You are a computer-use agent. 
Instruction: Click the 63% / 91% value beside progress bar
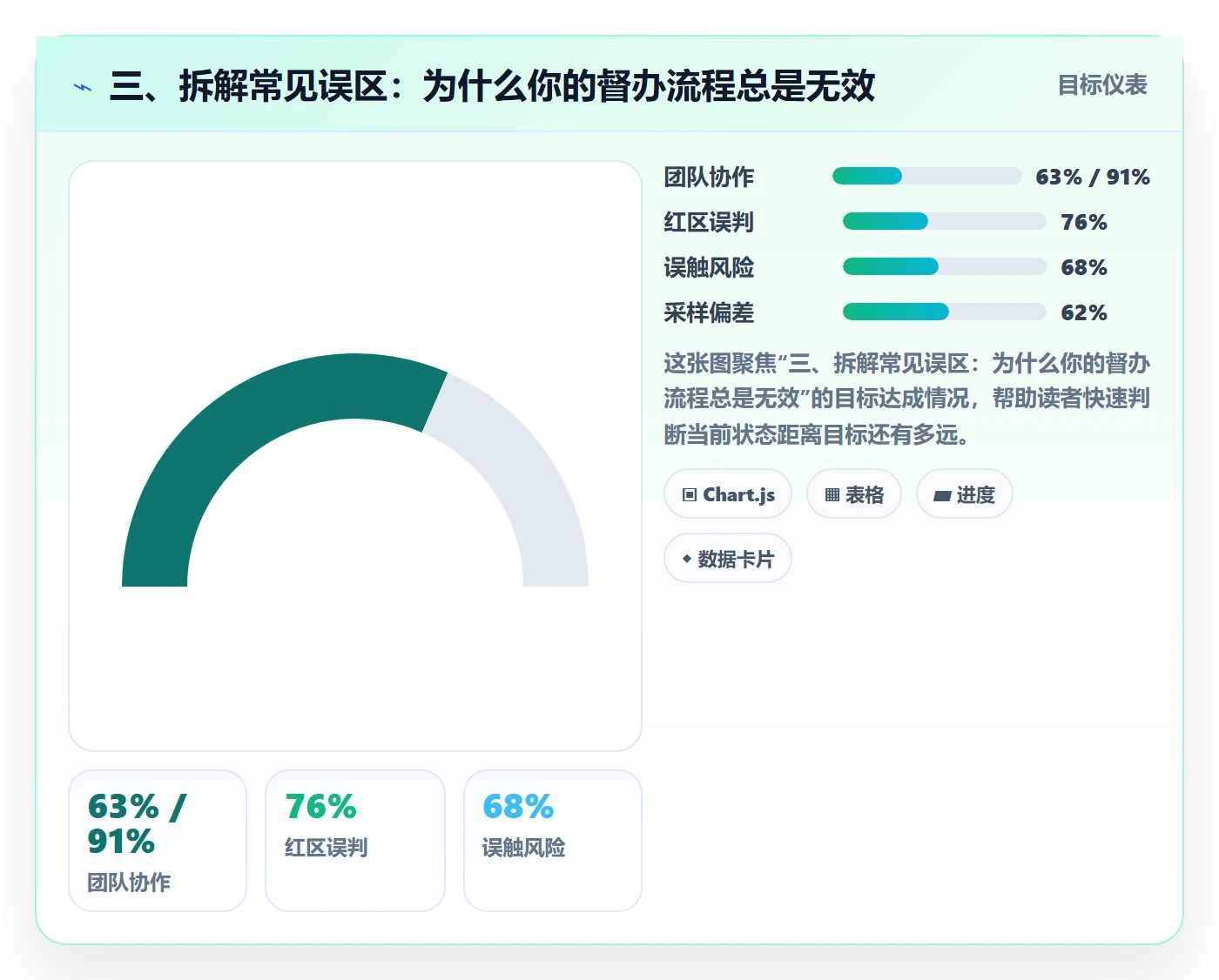(x=1093, y=177)
